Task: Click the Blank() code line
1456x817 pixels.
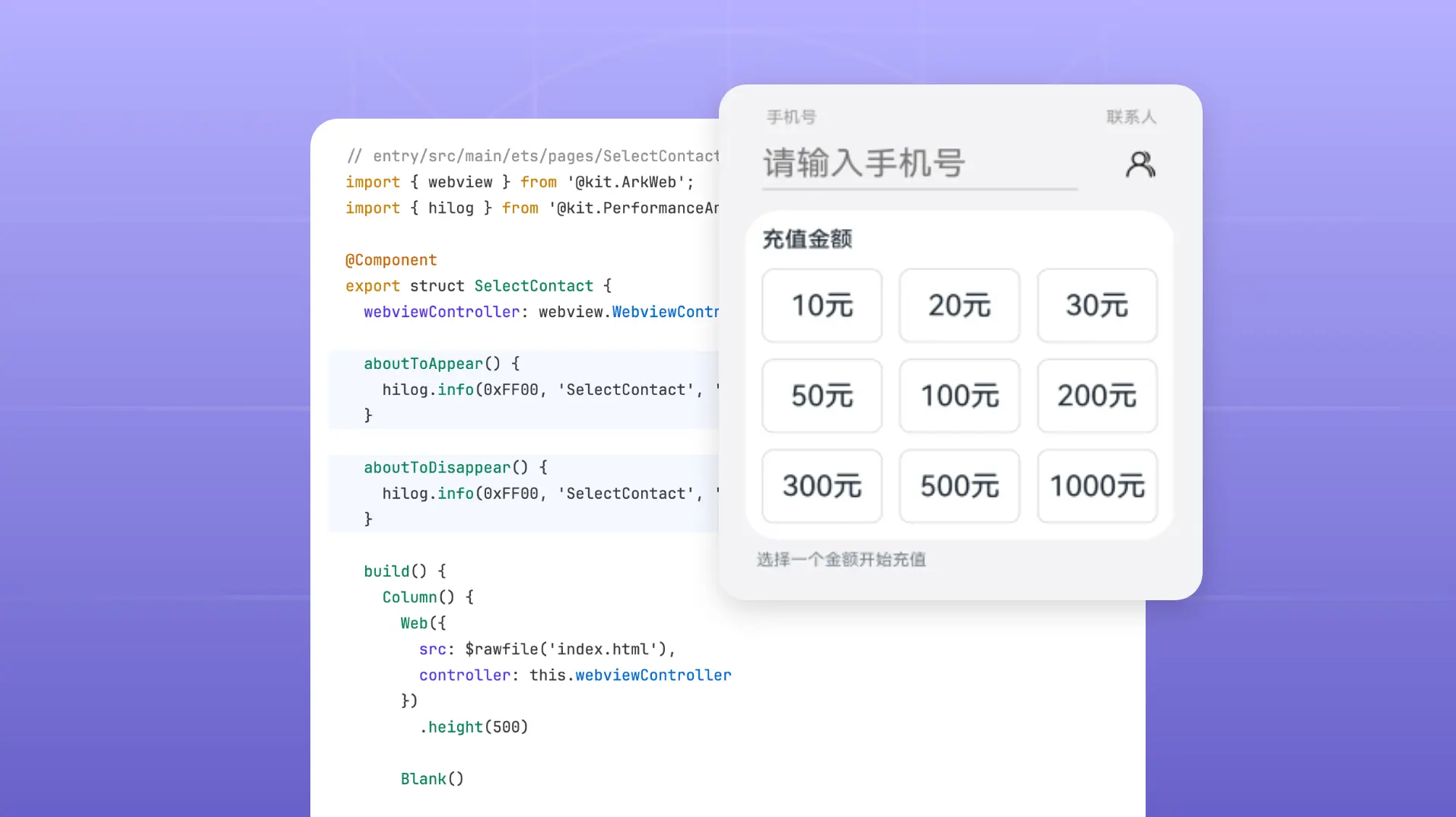Action: coord(432,779)
